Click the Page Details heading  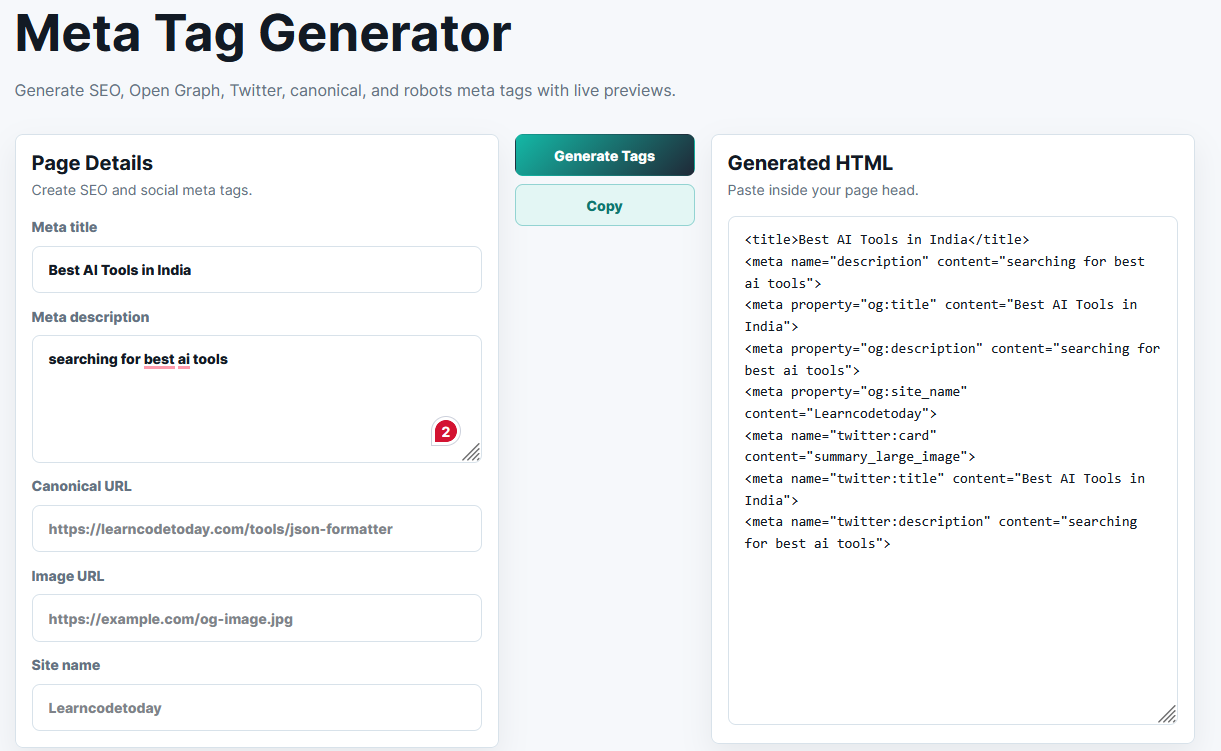coord(92,163)
